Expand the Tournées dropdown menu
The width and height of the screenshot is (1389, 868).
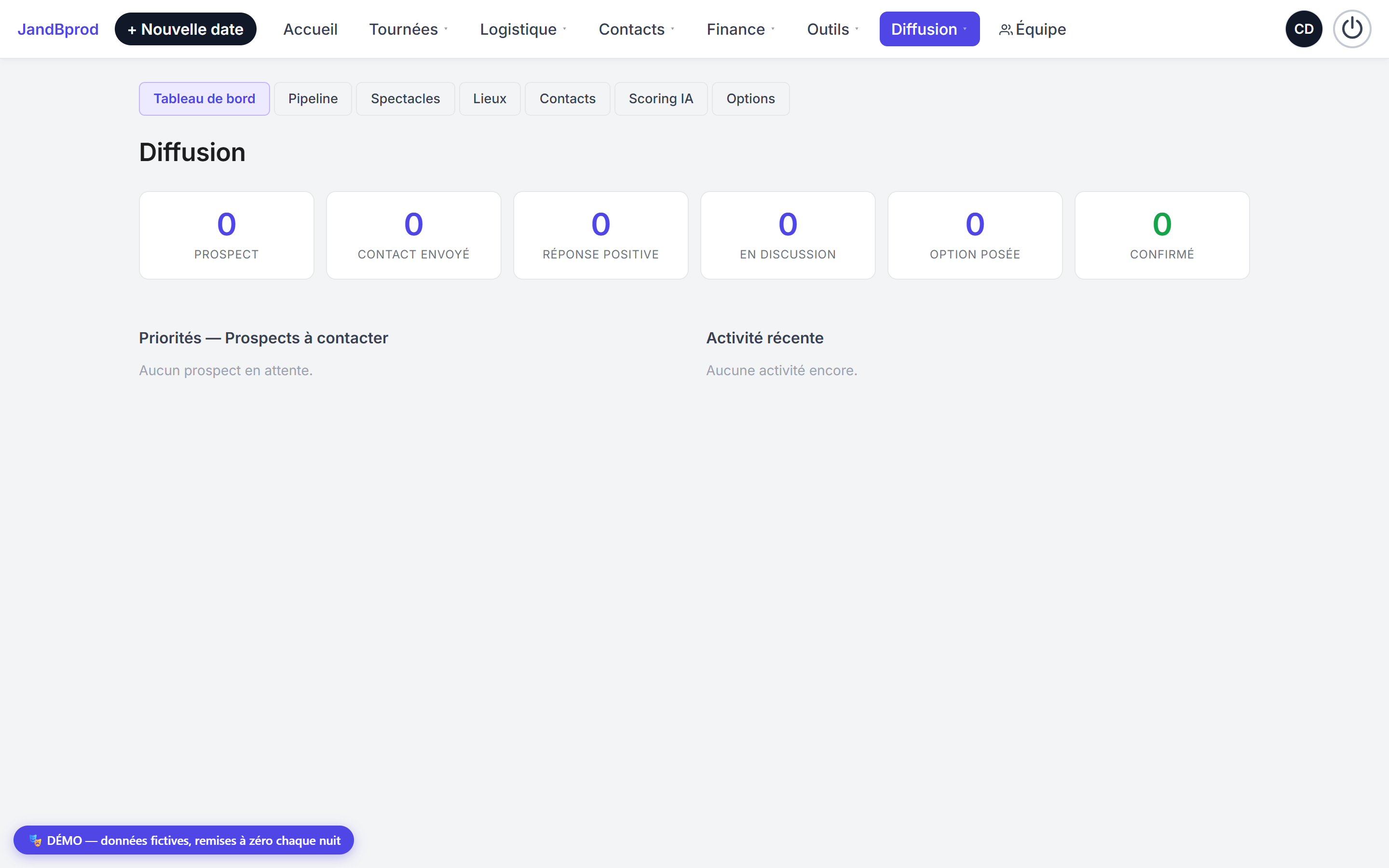click(408, 29)
